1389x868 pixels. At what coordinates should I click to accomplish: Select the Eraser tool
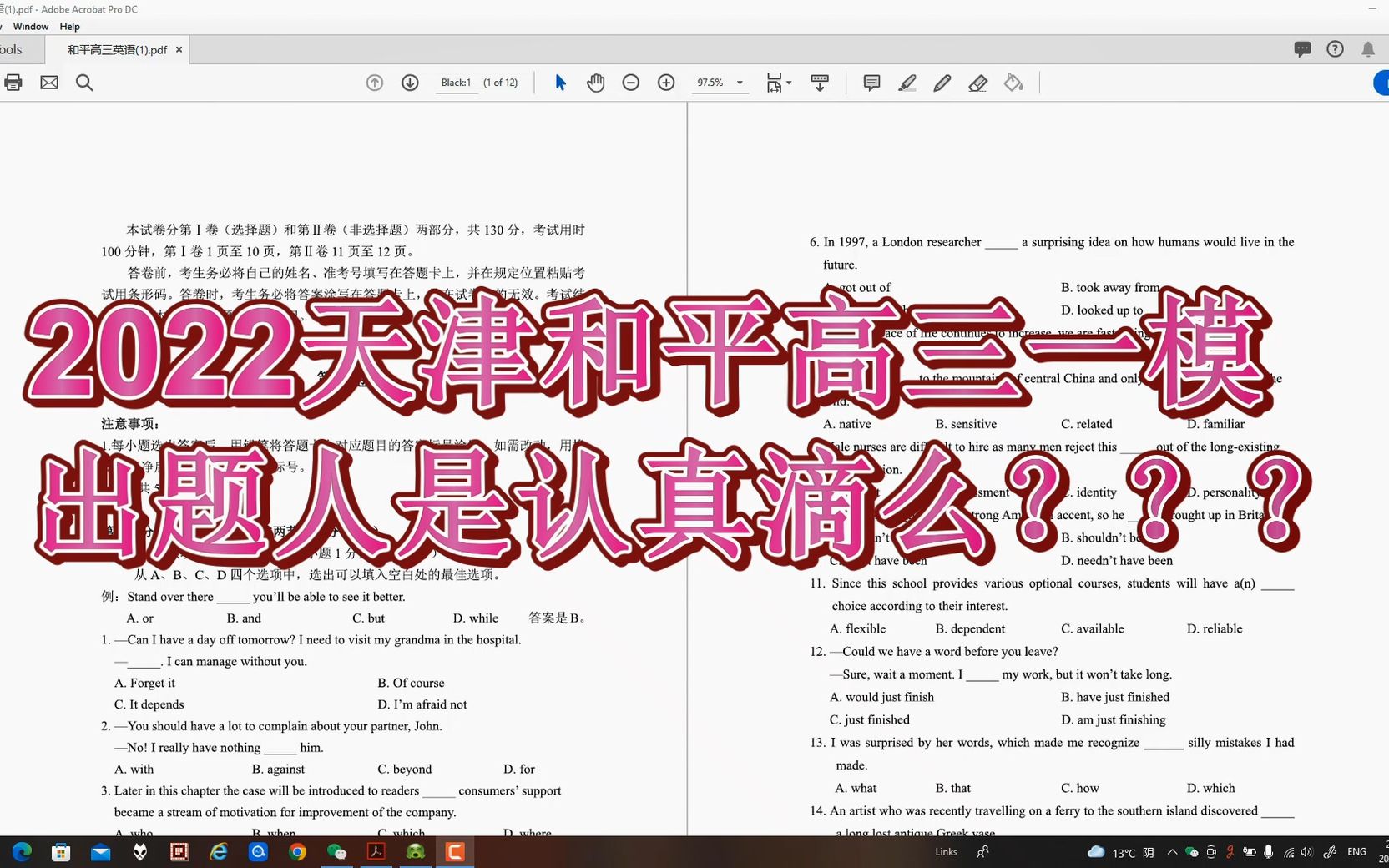pyautogui.click(x=977, y=83)
